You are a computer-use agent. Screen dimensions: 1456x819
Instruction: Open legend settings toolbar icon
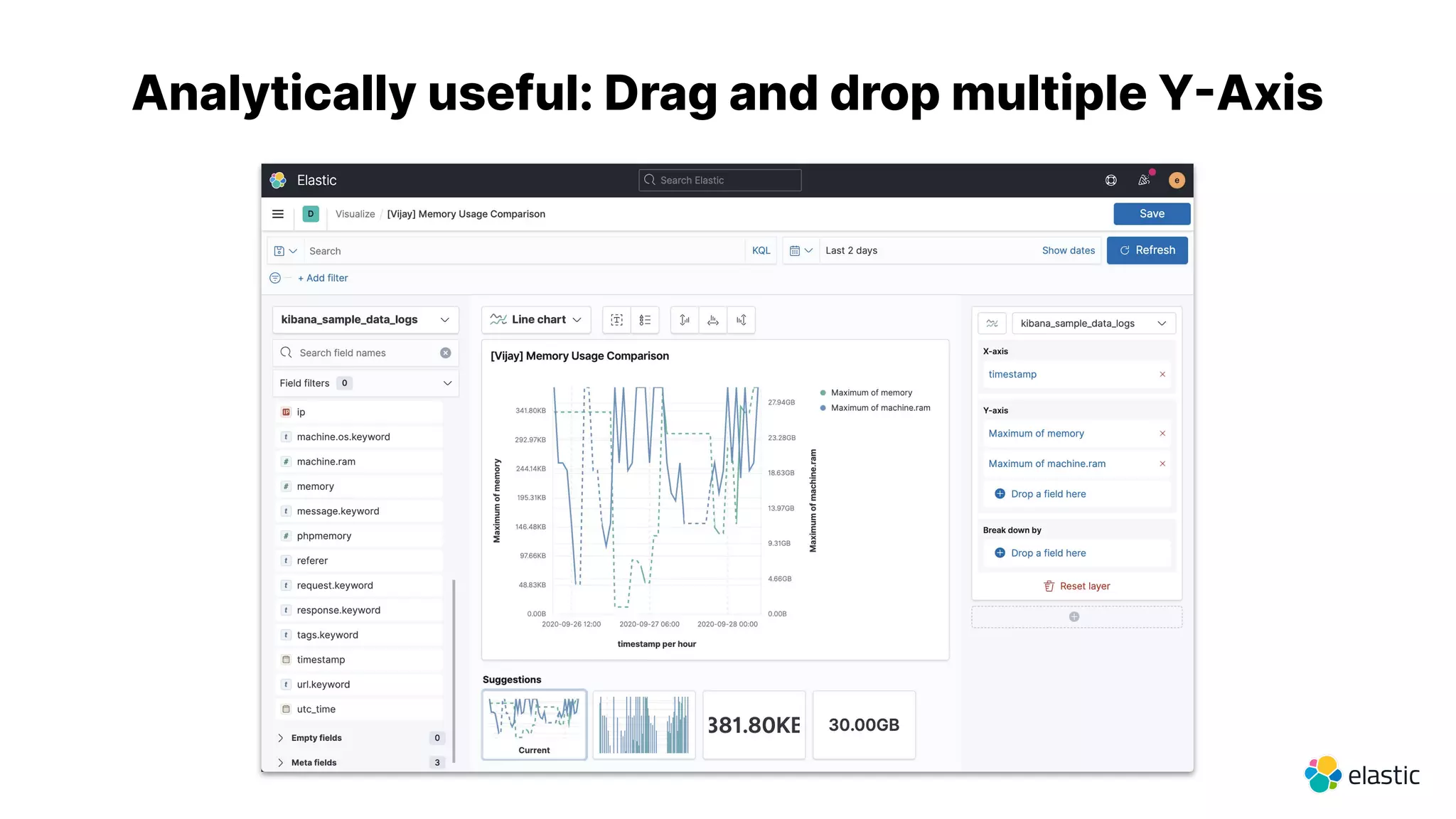tap(645, 320)
